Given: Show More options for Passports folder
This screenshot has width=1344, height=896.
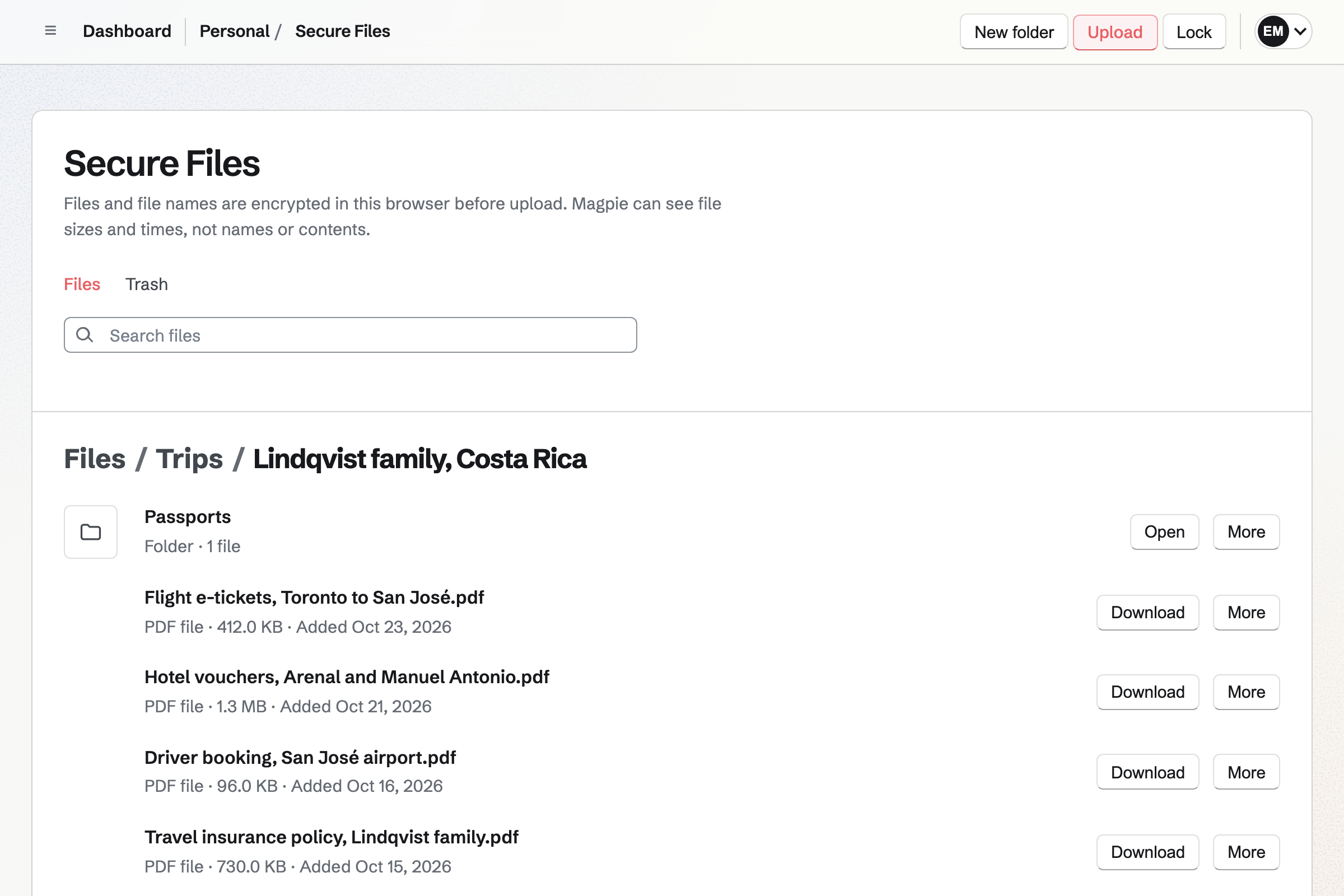Looking at the screenshot, I should point(1245,532).
